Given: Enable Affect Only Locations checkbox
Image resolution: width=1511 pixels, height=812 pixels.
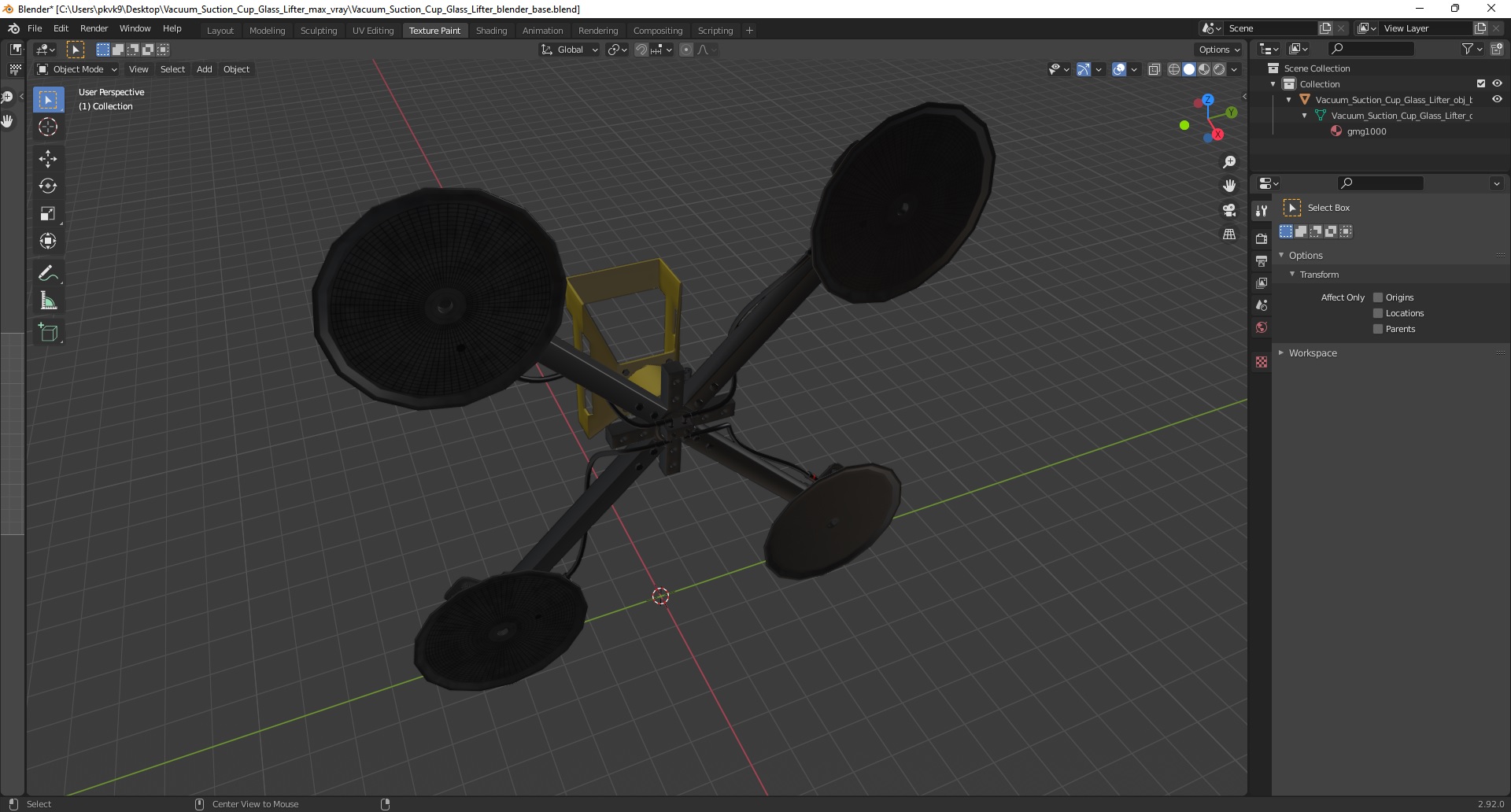Looking at the screenshot, I should (x=1378, y=313).
